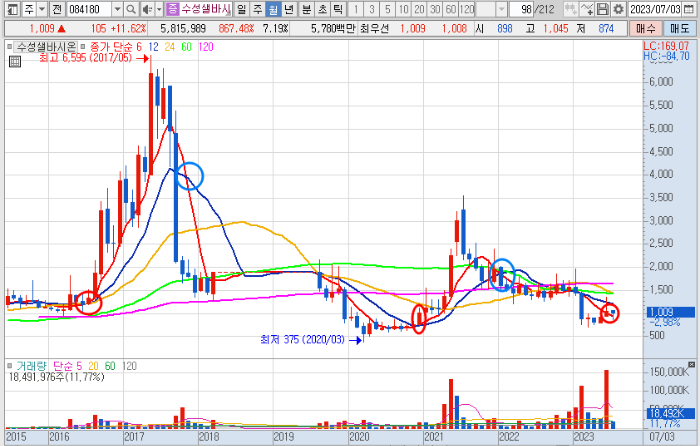Screen dimensions: 700x446
Task: Select the 30 interval button
Action: [x=435, y=9]
